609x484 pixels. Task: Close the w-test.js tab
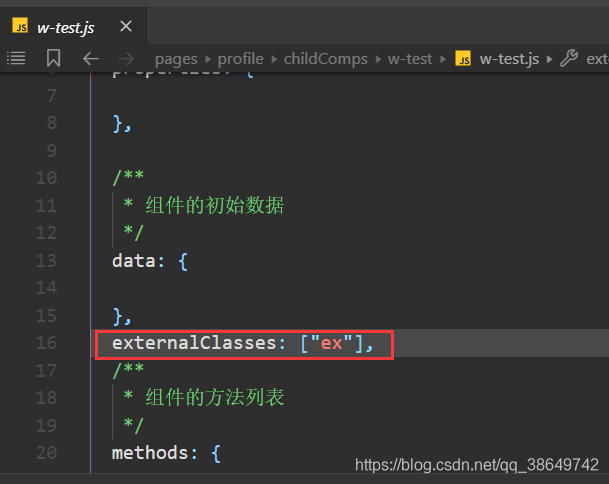(x=126, y=26)
